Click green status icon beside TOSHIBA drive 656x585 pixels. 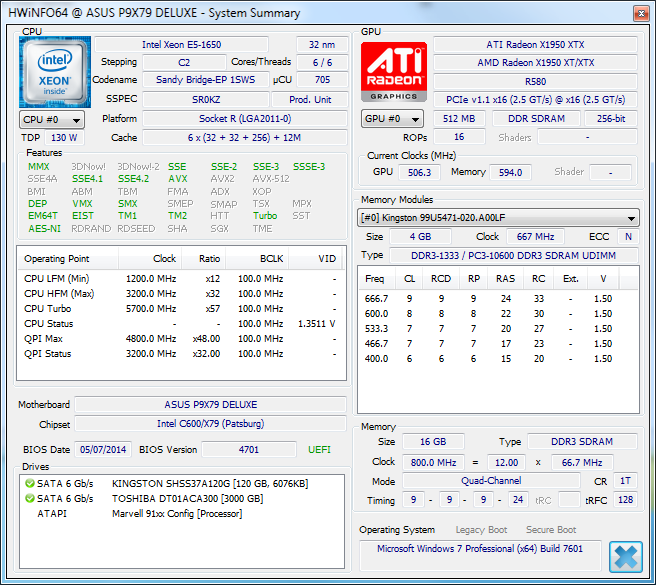29,498
